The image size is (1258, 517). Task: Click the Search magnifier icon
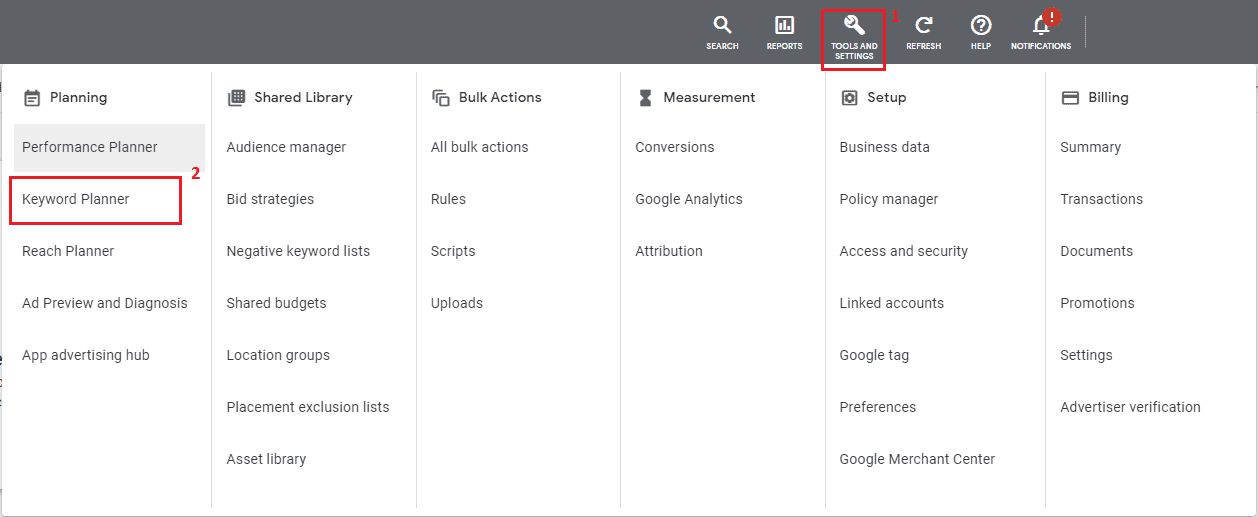pyautogui.click(x=722, y=26)
